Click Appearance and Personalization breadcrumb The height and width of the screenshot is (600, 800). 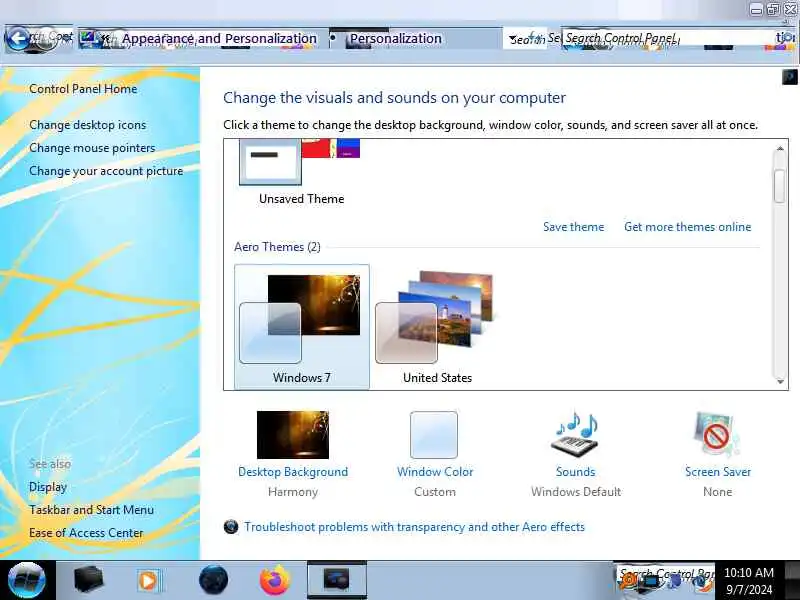pos(219,38)
